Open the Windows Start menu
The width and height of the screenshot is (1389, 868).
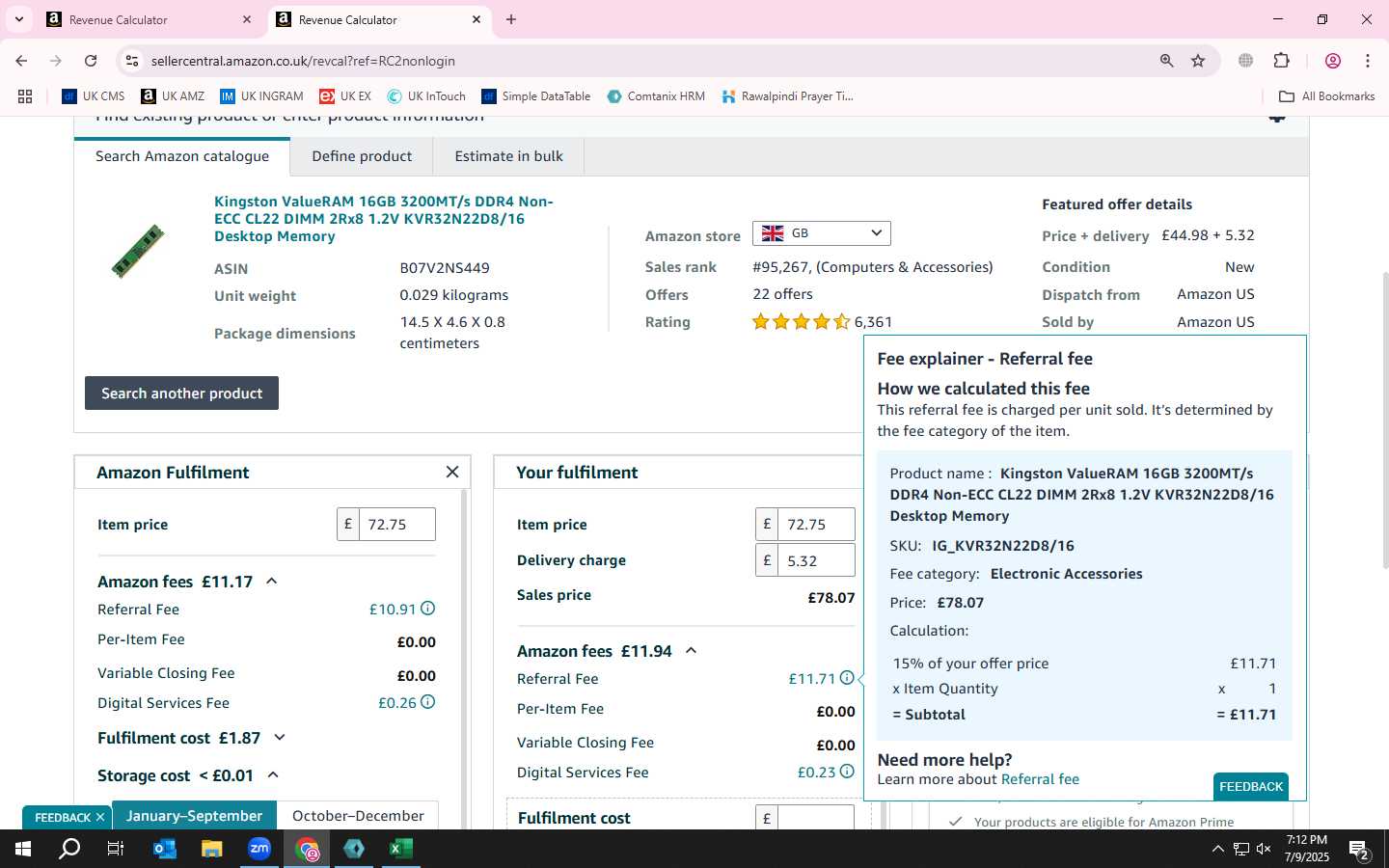pyautogui.click(x=23, y=849)
